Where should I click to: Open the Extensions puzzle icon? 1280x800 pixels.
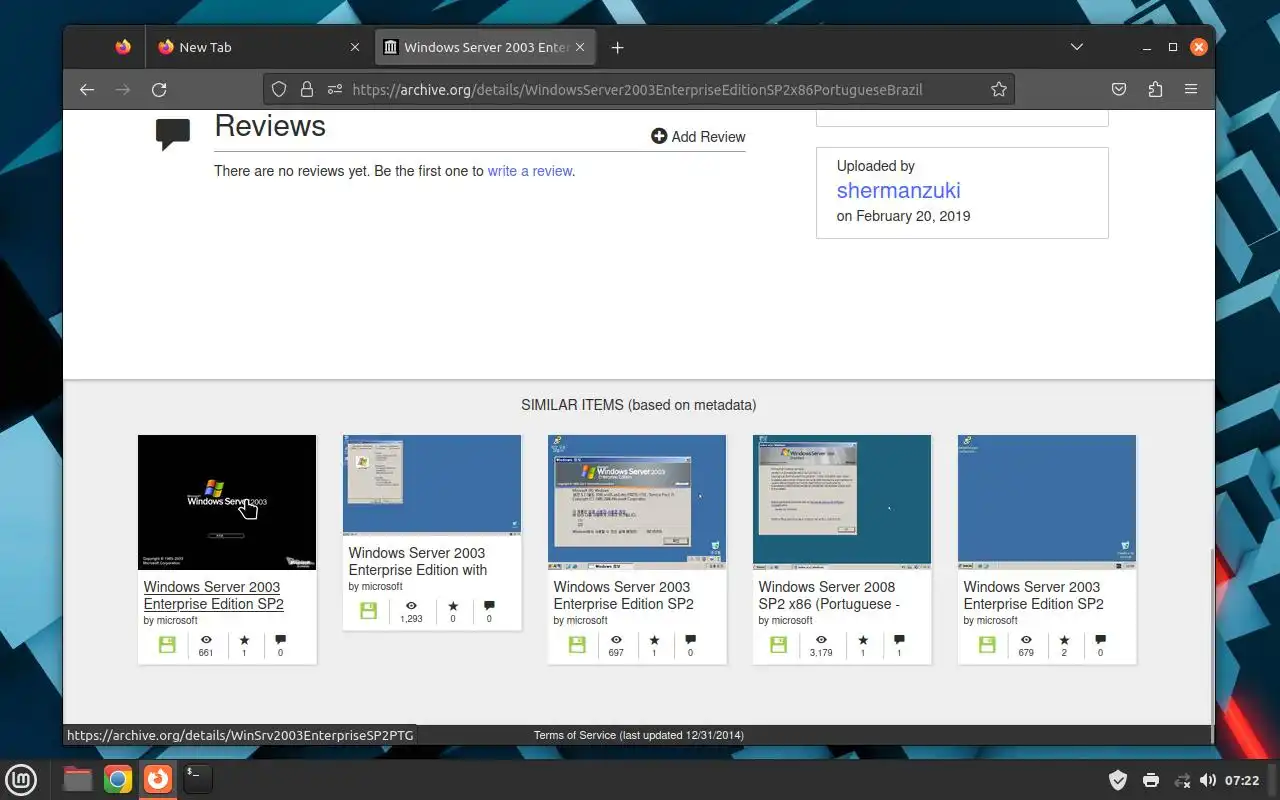click(1155, 90)
